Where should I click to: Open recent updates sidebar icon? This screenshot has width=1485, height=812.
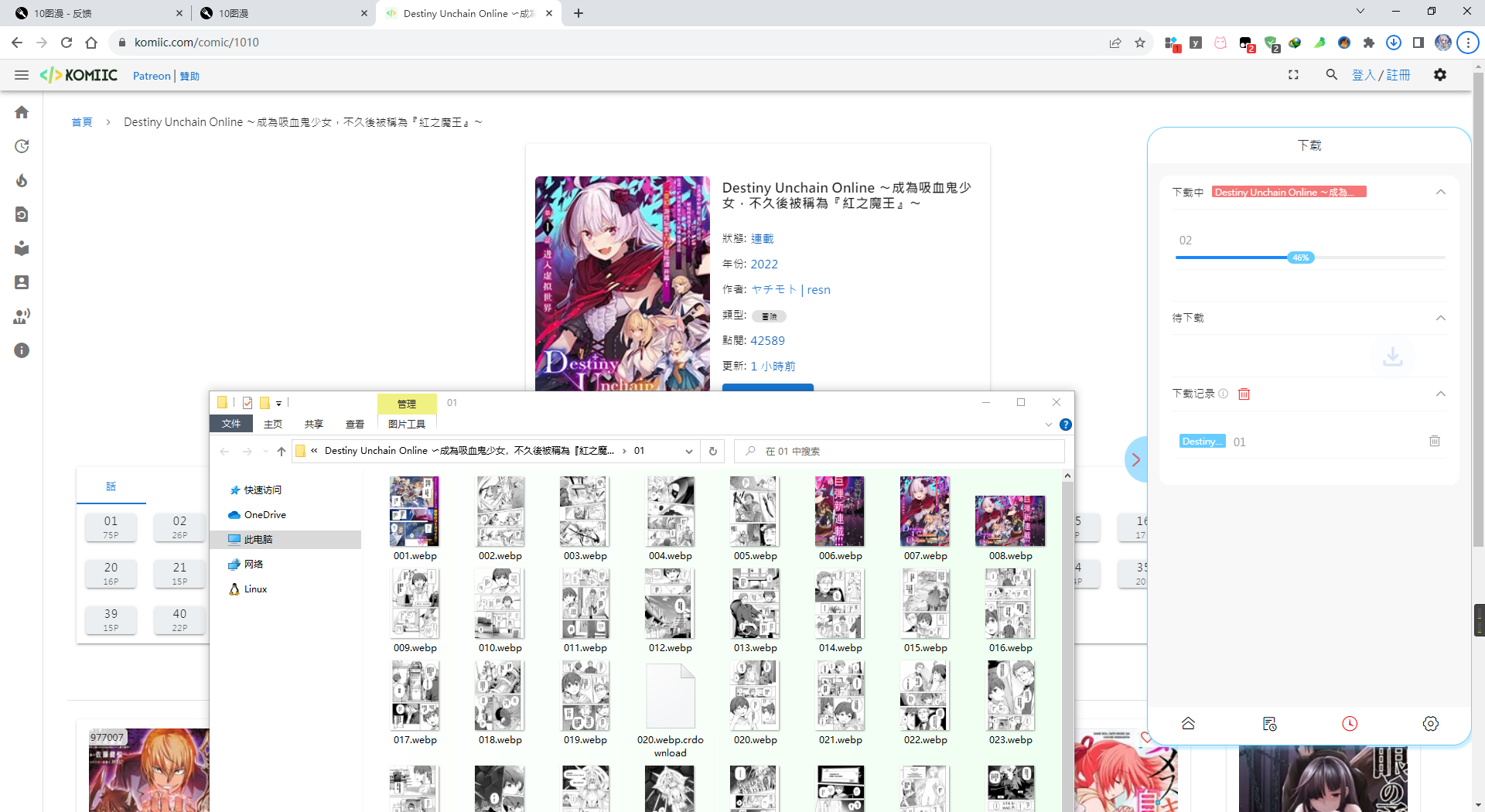tap(22, 146)
